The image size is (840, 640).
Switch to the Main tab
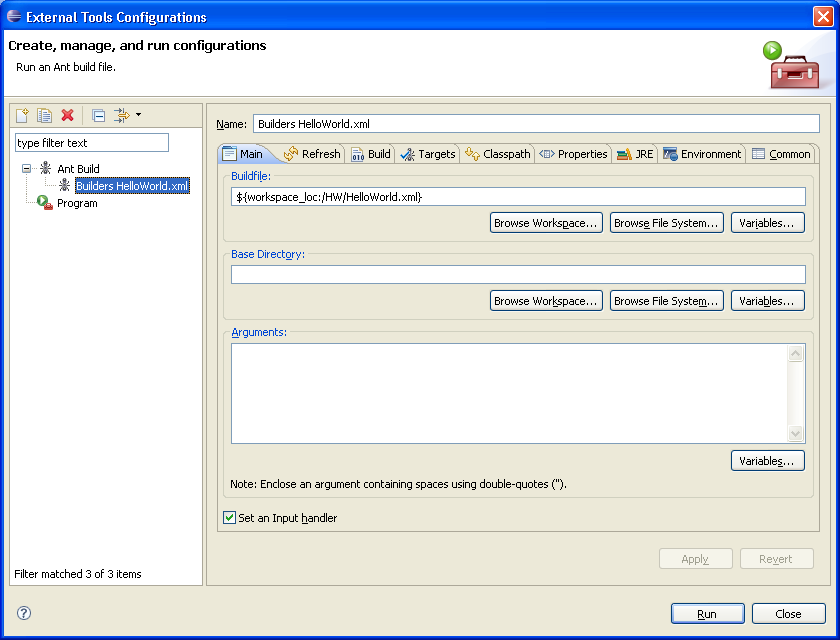244,154
